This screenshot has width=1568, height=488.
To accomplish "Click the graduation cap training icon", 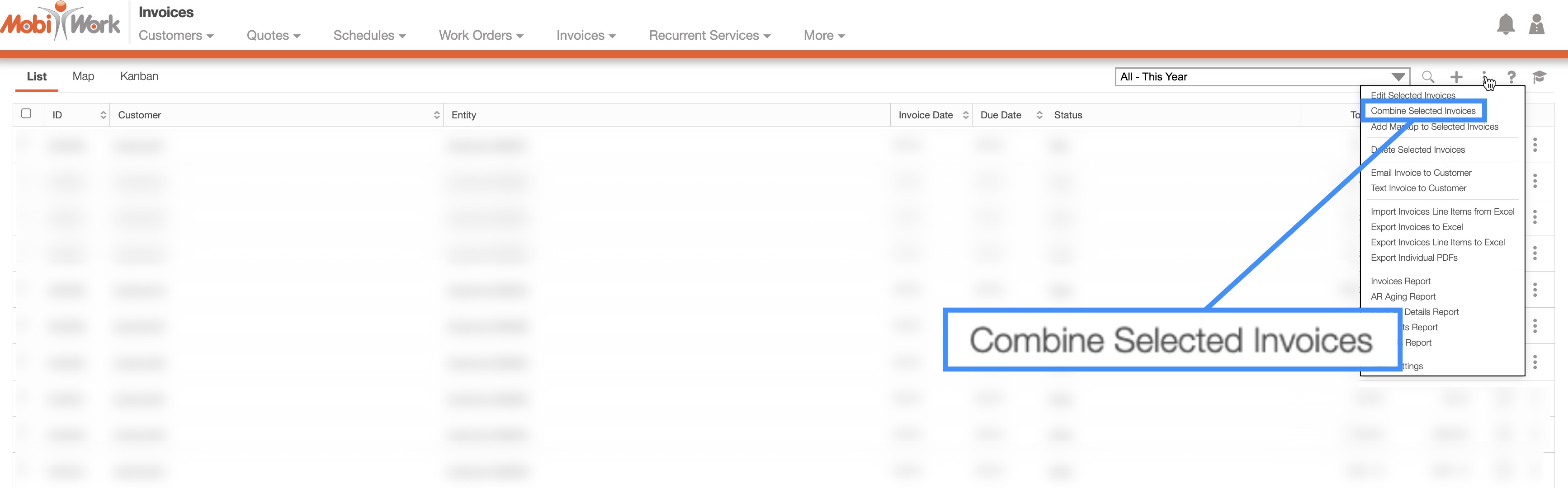I will (1539, 77).
